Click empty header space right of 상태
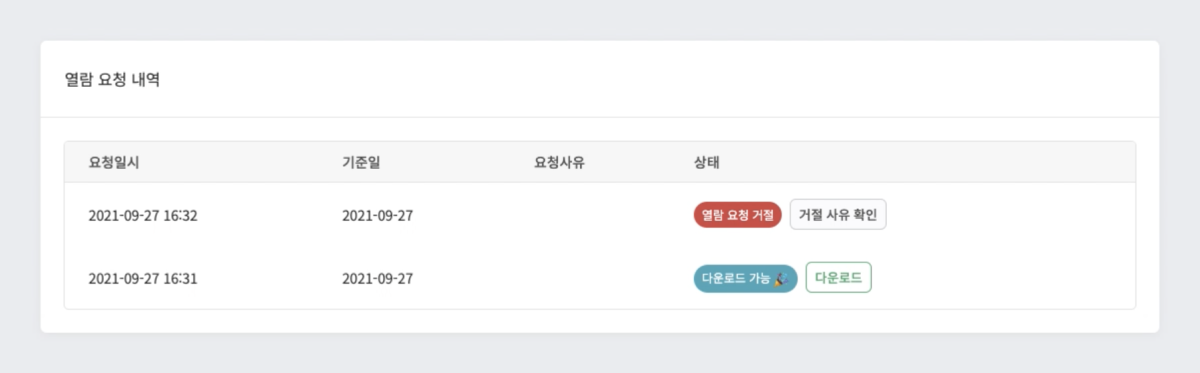Screen dimensions: 1200x373 click(x=930, y=162)
